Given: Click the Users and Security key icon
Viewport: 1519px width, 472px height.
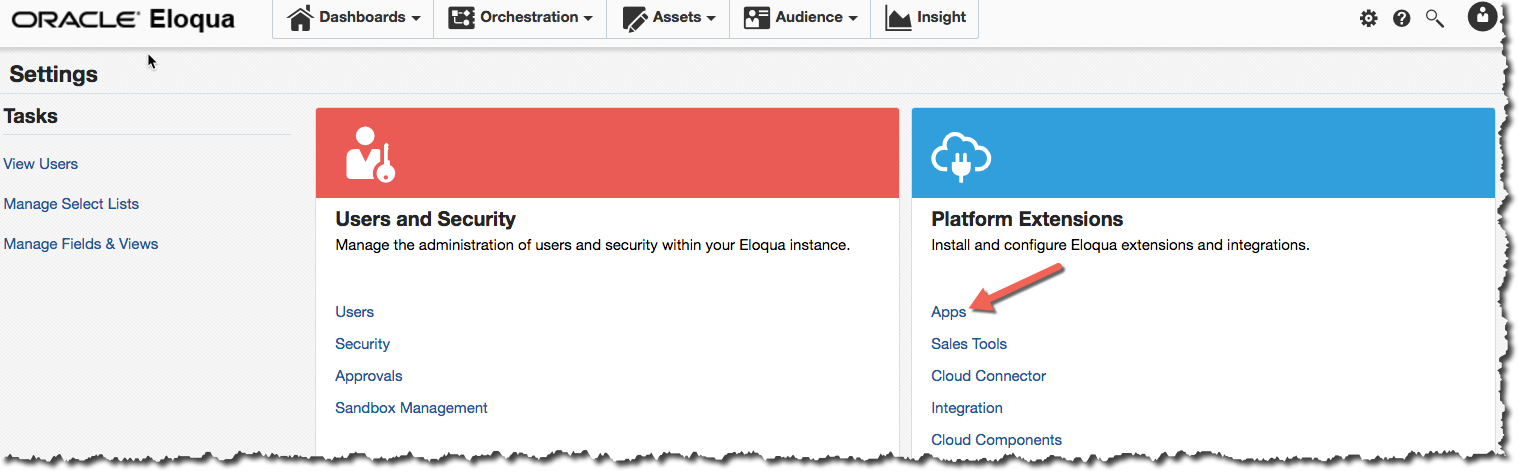Looking at the screenshot, I should tap(370, 154).
